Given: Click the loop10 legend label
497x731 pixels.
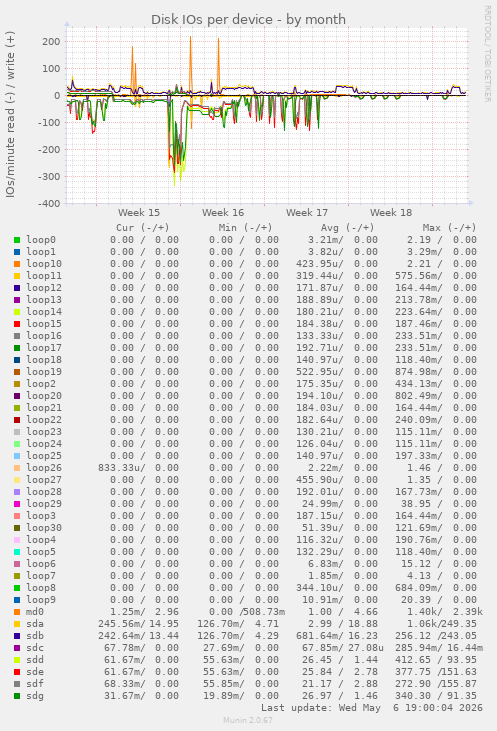Looking at the screenshot, I should pyautogui.click(x=44, y=264).
